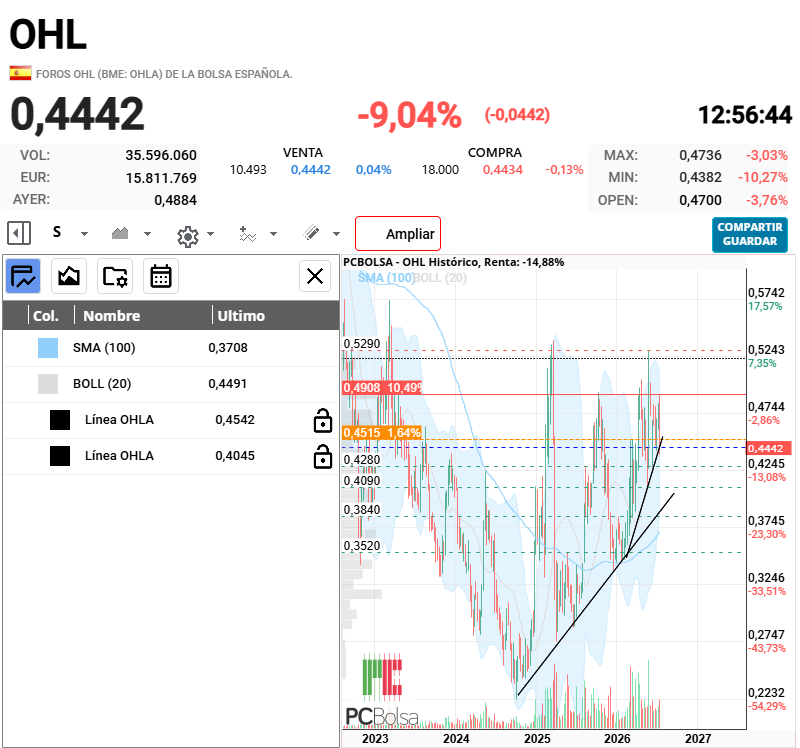Unlock the Línea OHLA 0,4542 row

[x=322, y=420]
